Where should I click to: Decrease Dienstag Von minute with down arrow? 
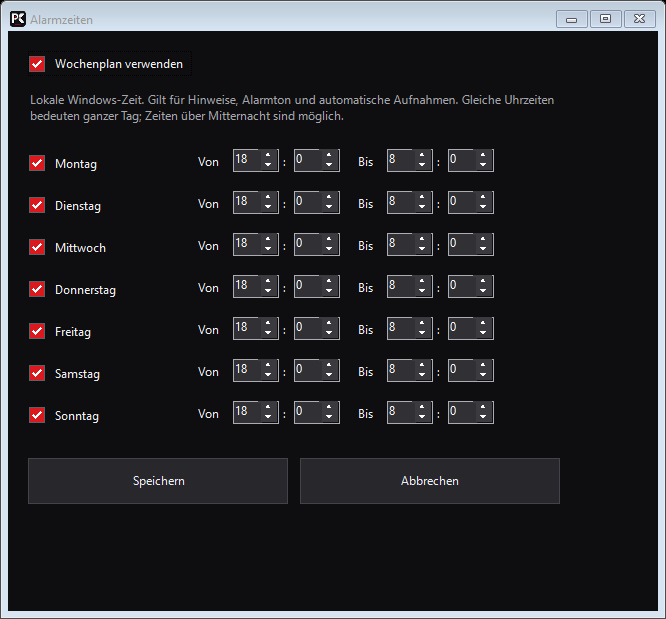pyautogui.click(x=329, y=207)
